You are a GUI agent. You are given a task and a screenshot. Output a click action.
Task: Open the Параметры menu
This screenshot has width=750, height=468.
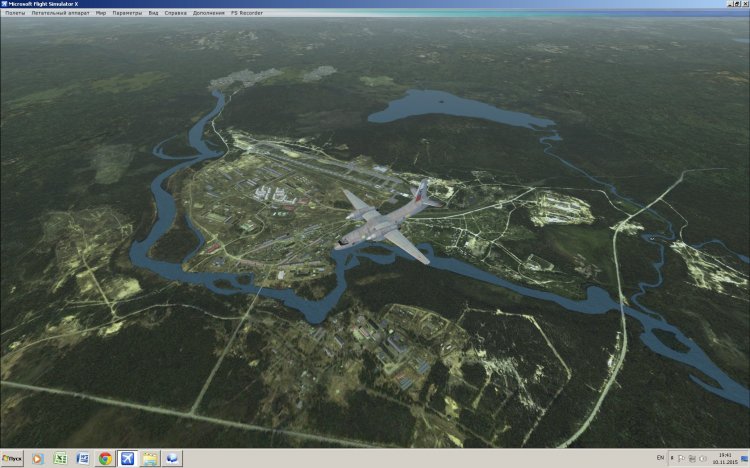127,13
